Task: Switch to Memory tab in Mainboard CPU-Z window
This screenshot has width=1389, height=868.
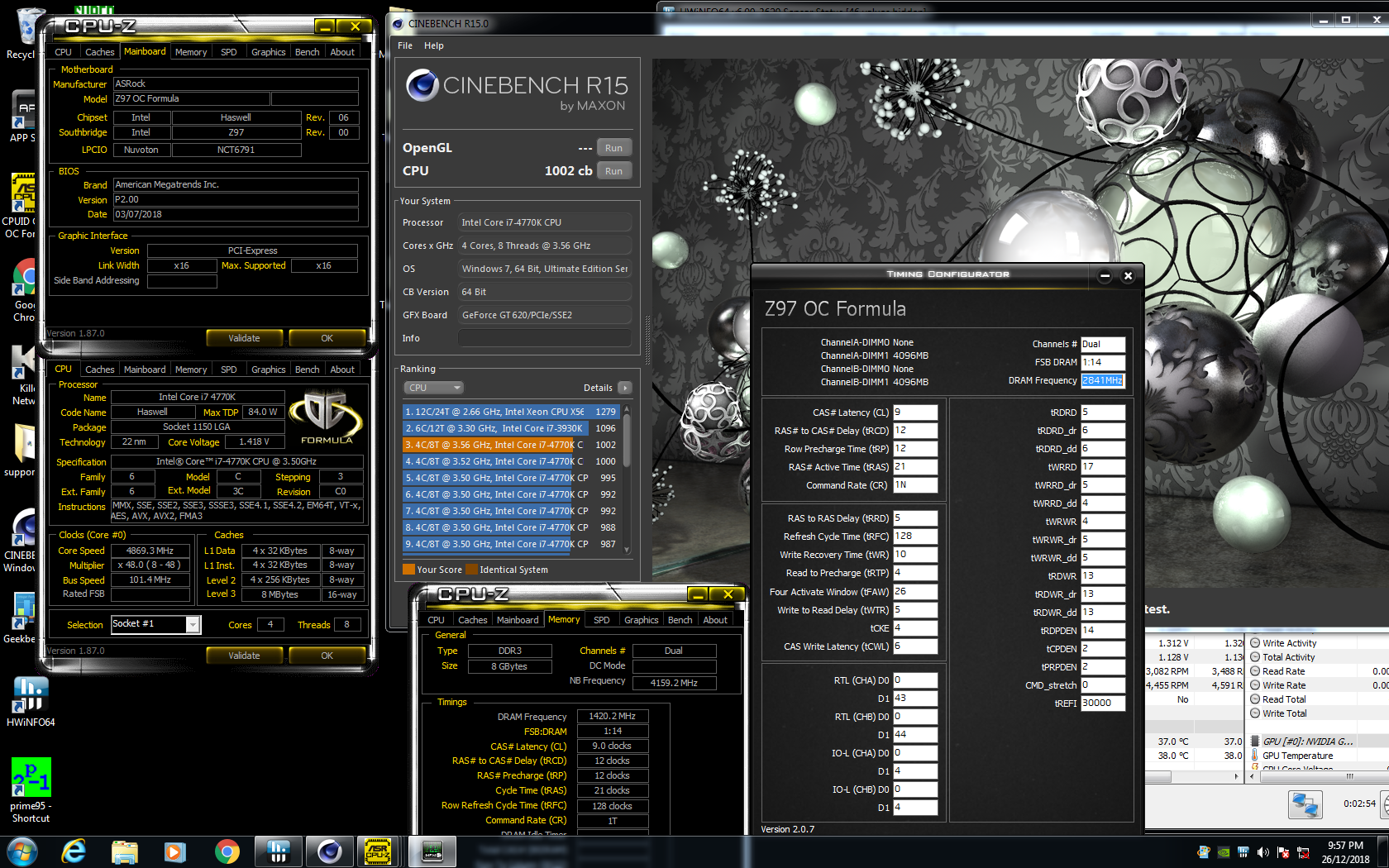Action: coord(191,52)
